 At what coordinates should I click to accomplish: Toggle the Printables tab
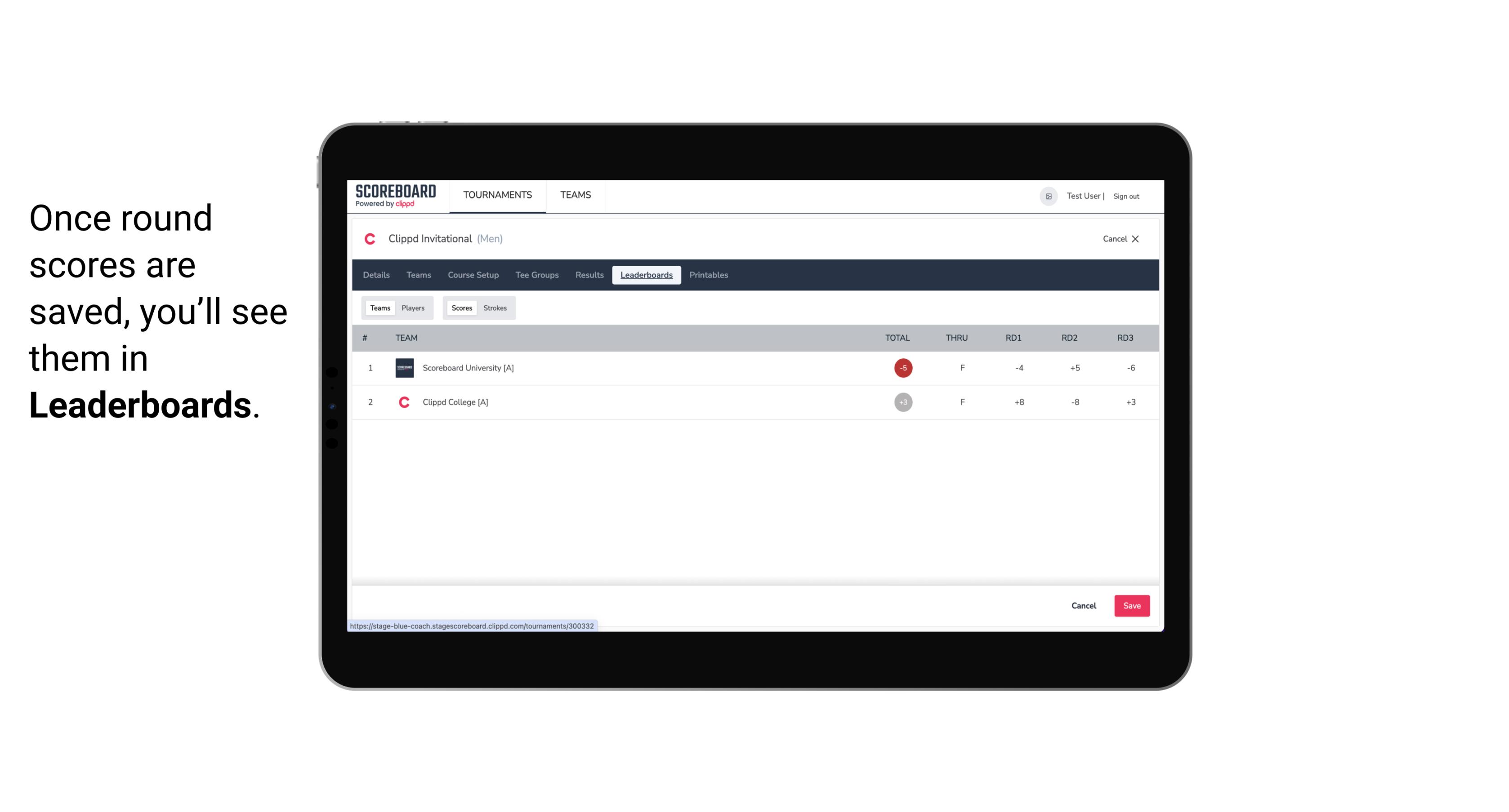[x=709, y=275]
